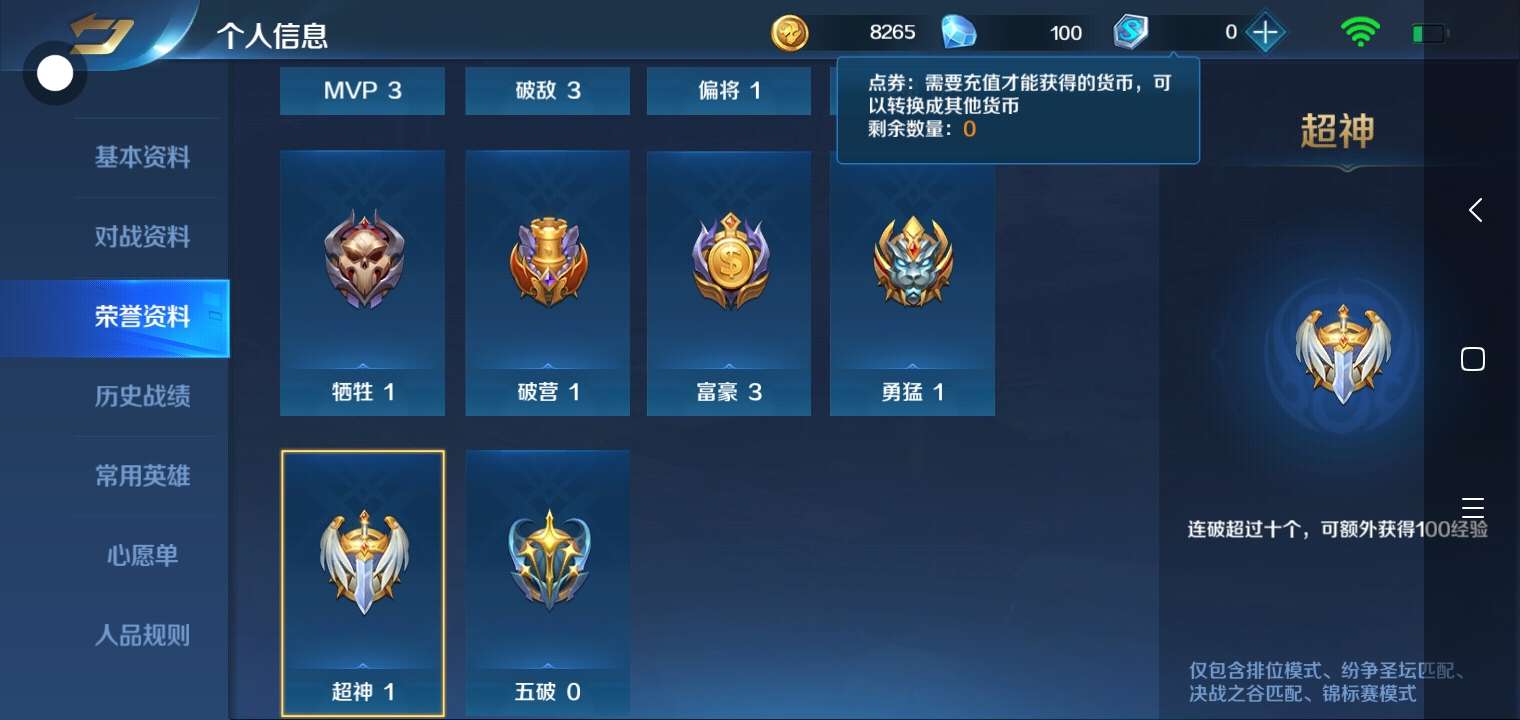Select the 五破 star badge icon

click(548, 562)
